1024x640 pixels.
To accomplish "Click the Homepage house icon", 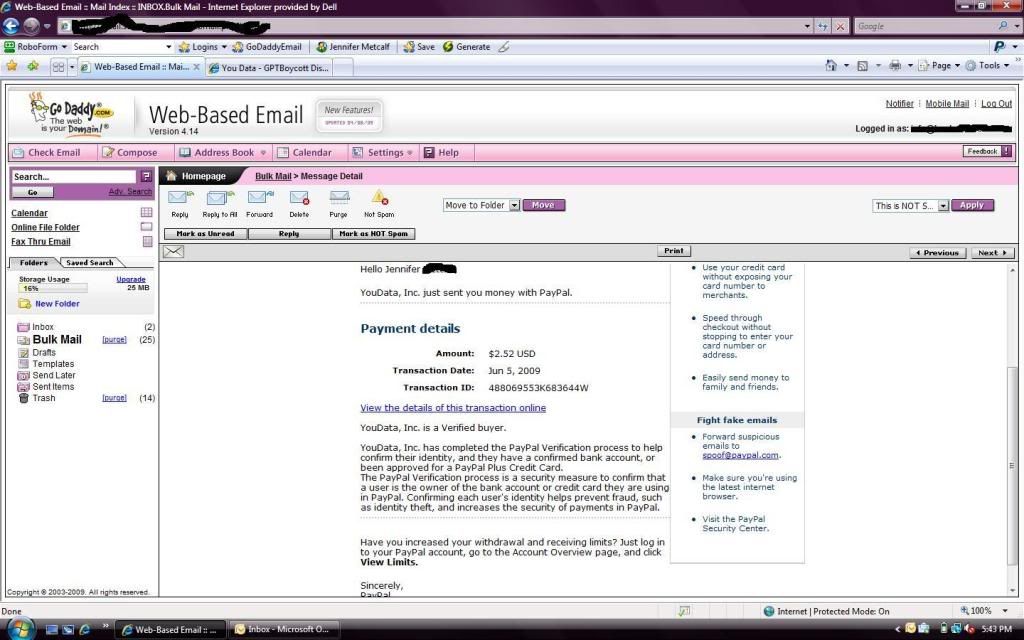I will click(x=171, y=176).
